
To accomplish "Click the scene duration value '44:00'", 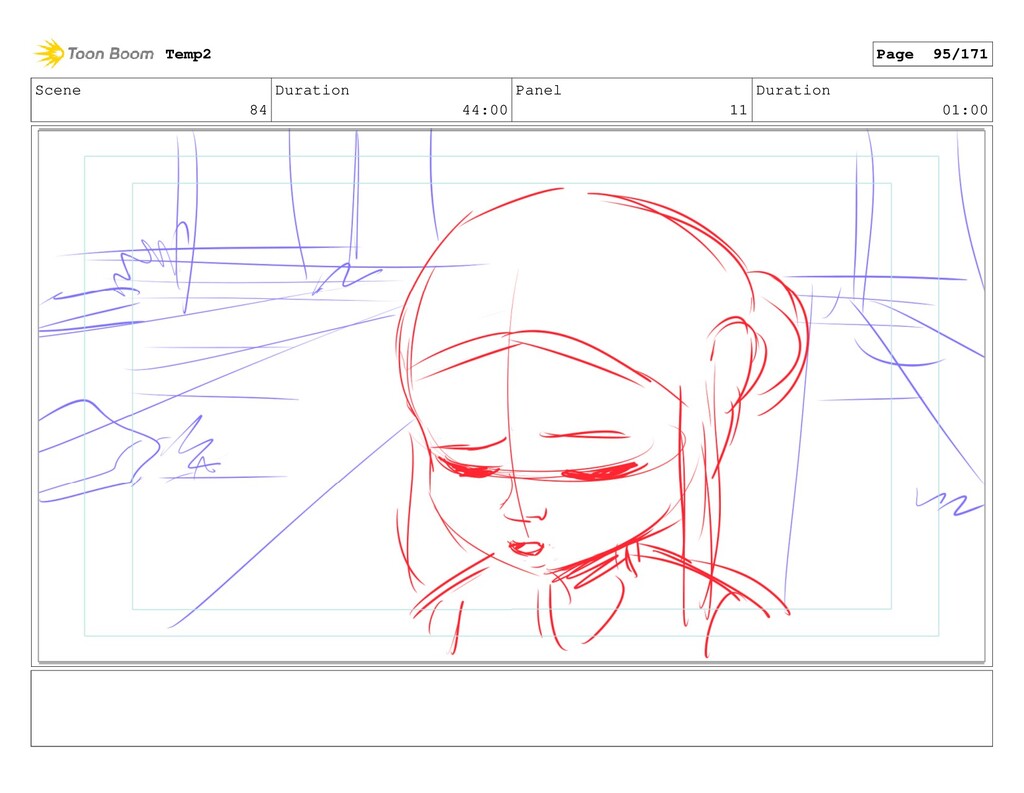I will pyautogui.click(x=485, y=110).
